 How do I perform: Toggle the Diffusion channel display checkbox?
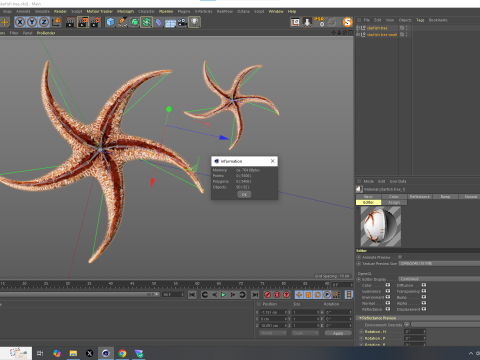coord(424,285)
